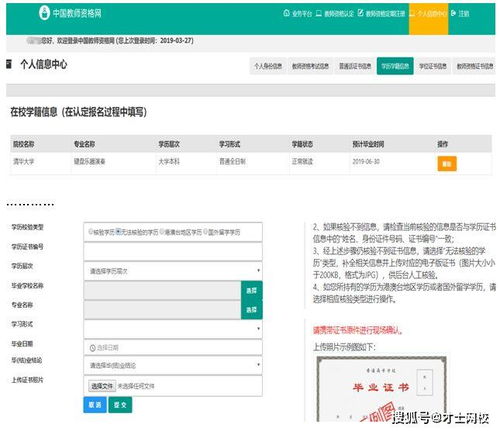Click the orange delete button in 清华大学 row
Viewport: 500px width, 431px height.
pyautogui.click(x=447, y=164)
